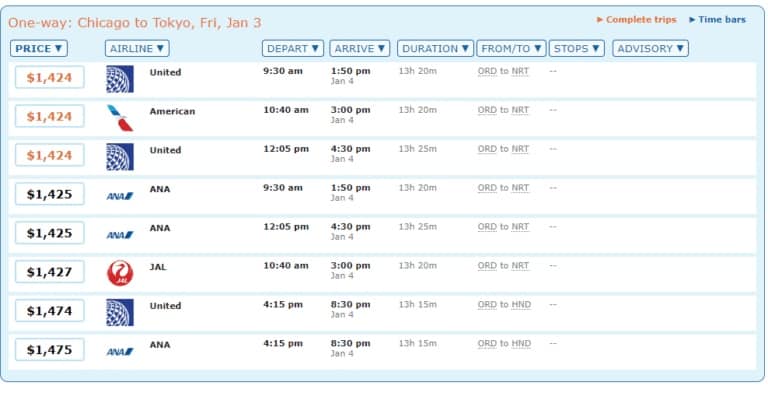Screen dimensions: 768x393
Task: Click the United logo on the $1,474 flight
Action: click(x=120, y=313)
